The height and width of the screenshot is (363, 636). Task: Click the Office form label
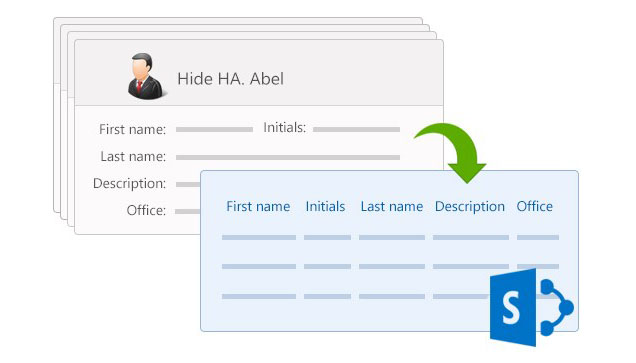click(146, 210)
